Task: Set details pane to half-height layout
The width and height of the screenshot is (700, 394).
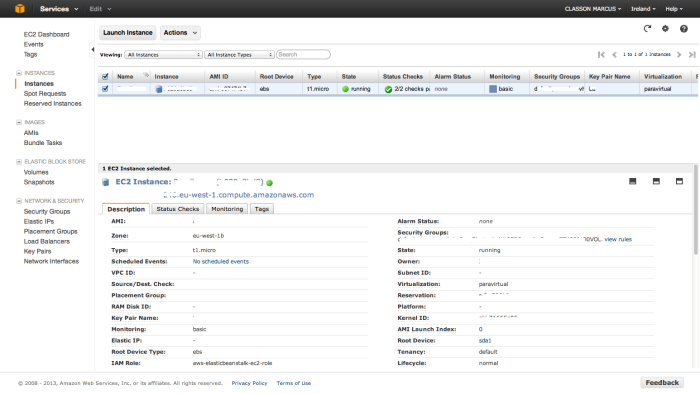Action: pyautogui.click(x=656, y=181)
